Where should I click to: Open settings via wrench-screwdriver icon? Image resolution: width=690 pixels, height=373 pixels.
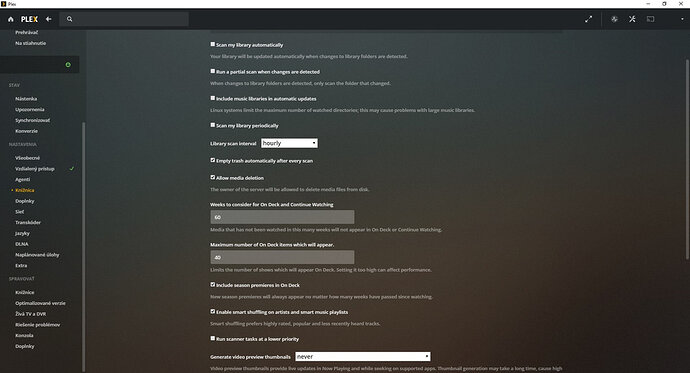click(x=632, y=19)
